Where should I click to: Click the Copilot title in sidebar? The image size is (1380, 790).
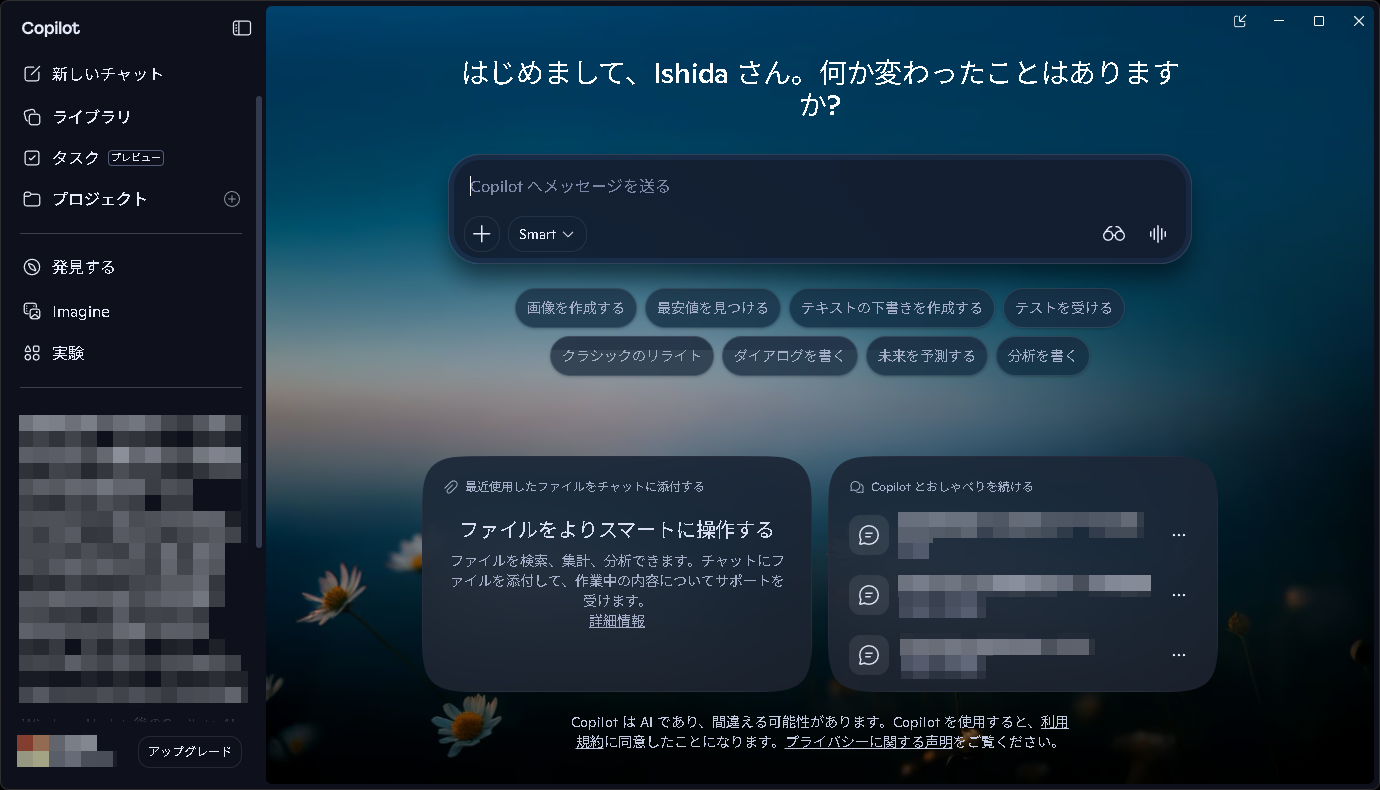[51, 28]
